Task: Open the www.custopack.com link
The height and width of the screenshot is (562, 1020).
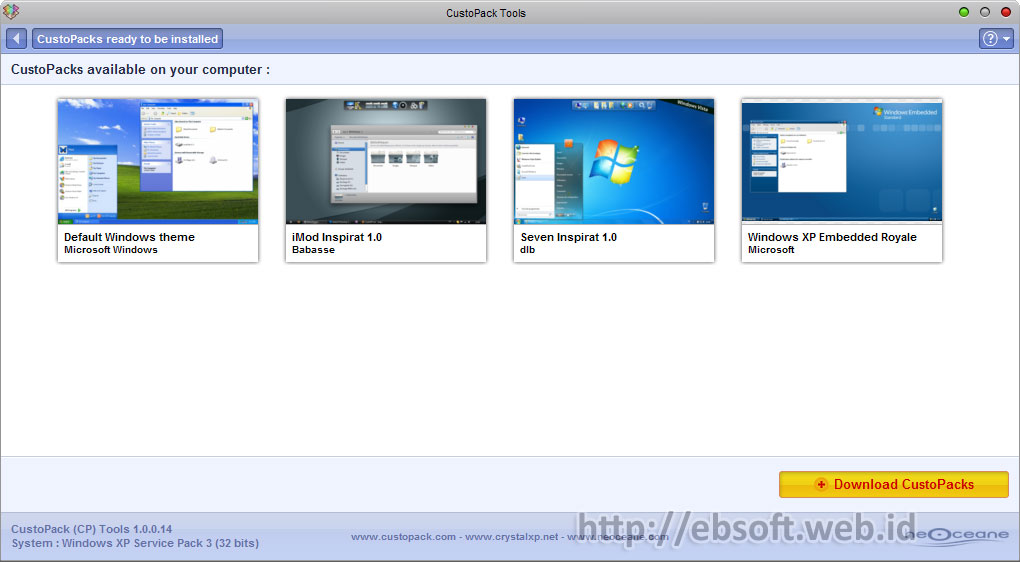Action: [x=403, y=537]
